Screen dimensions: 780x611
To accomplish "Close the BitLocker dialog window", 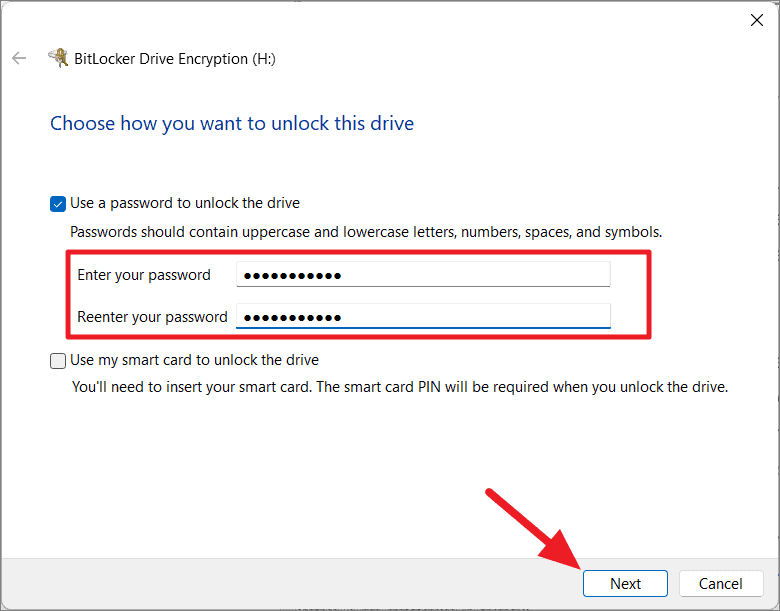I will [757, 20].
